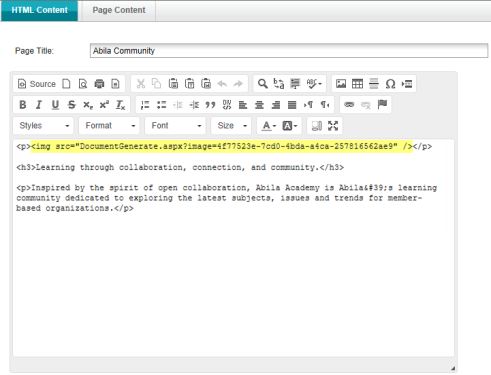Screen dimensions: 491x375
Task: Click the Print icon
Action: click(99, 84)
